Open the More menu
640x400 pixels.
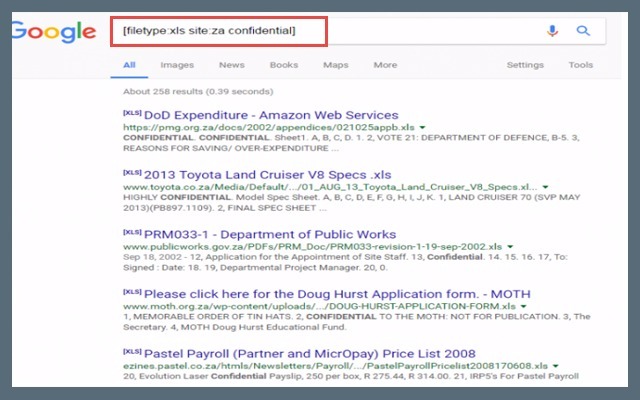tap(385, 65)
